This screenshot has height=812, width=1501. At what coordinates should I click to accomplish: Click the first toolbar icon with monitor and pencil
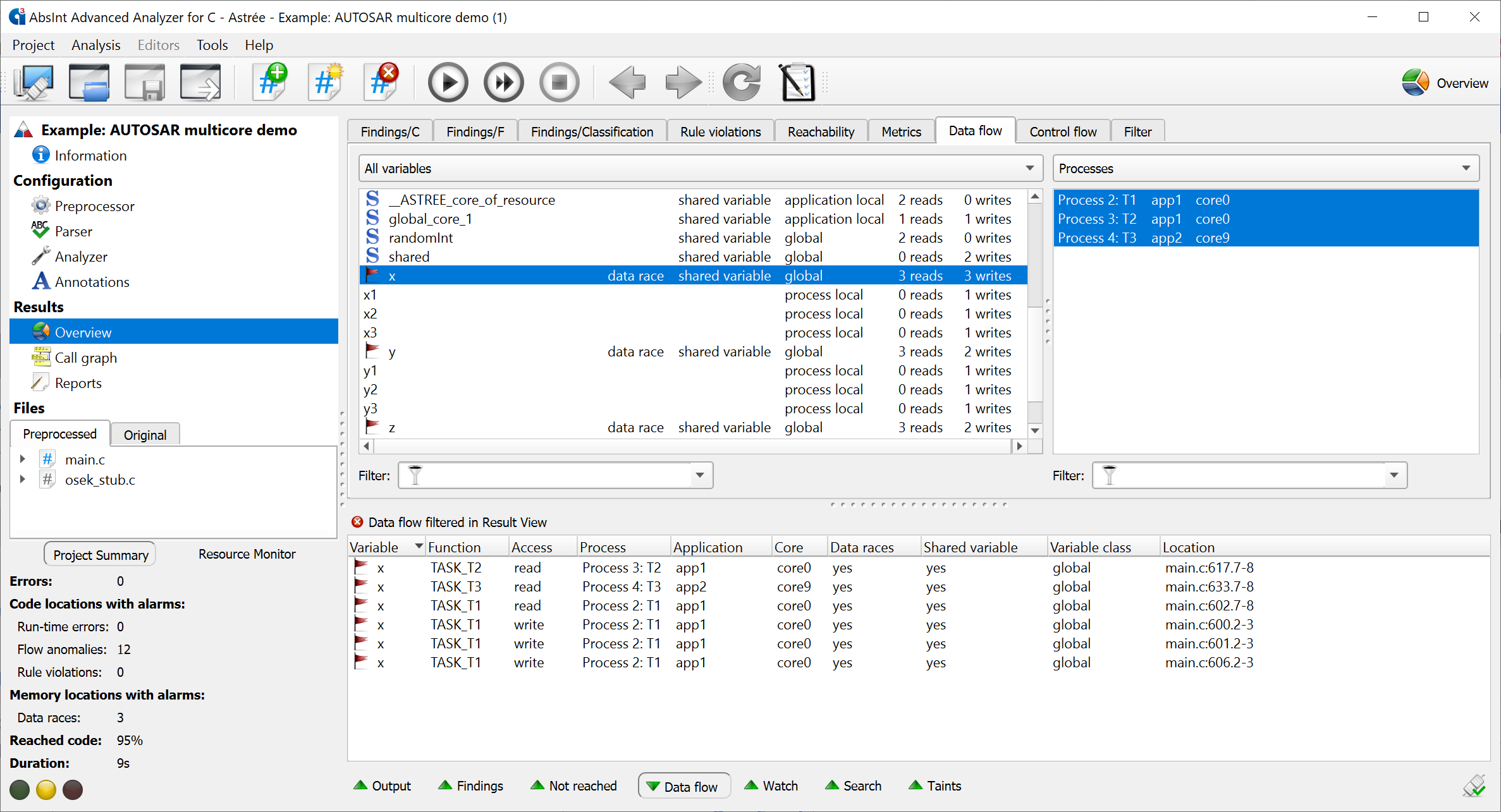tap(34, 82)
